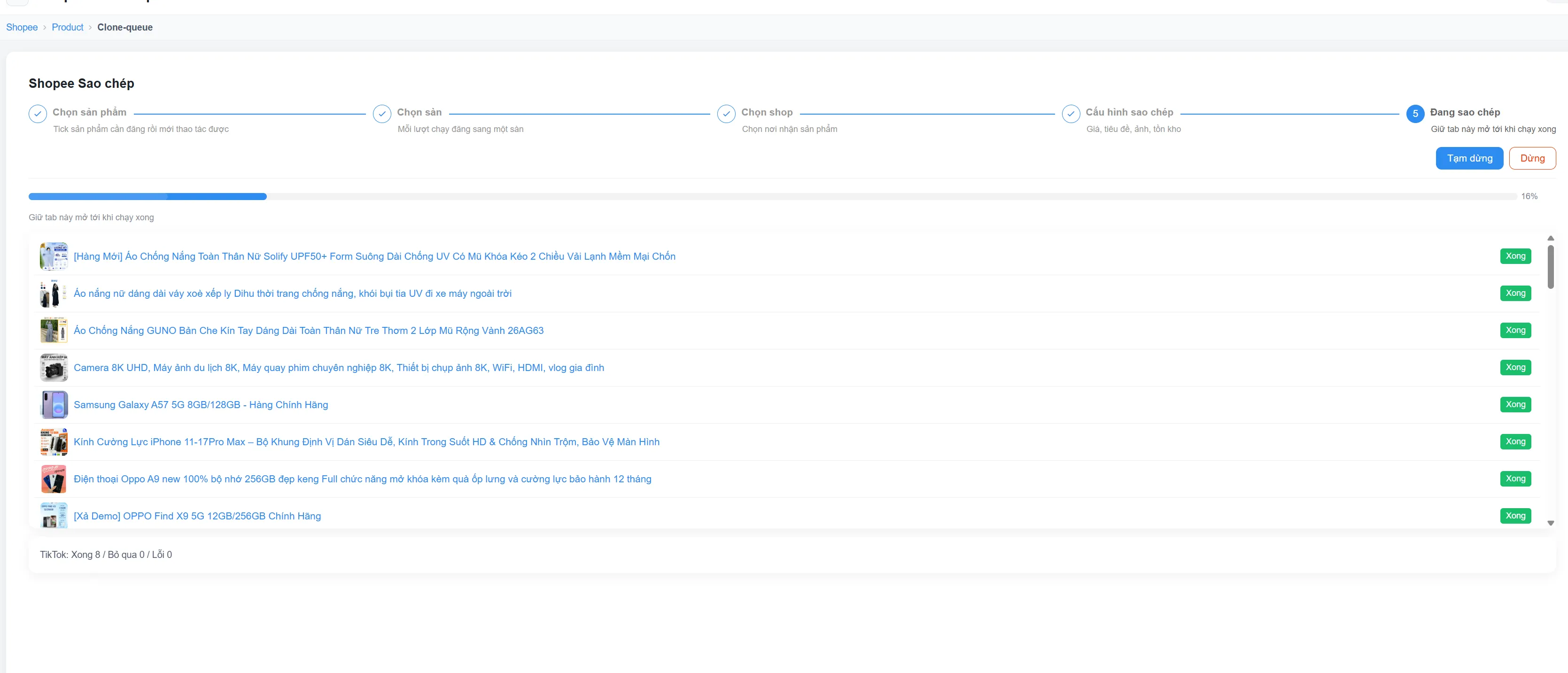Click the Chọn sàn step checkmark icon
This screenshot has width=1568, height=673.
coord(381,114)
